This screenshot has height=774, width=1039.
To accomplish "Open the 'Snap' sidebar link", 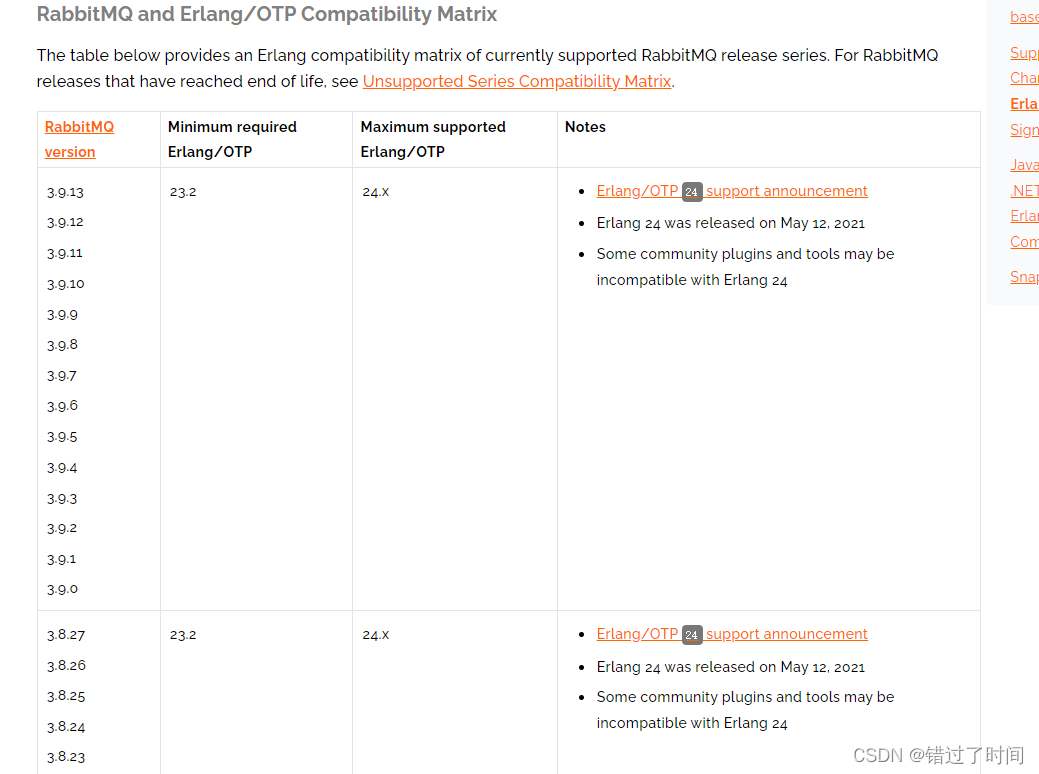I will [x=1024, y=276].
